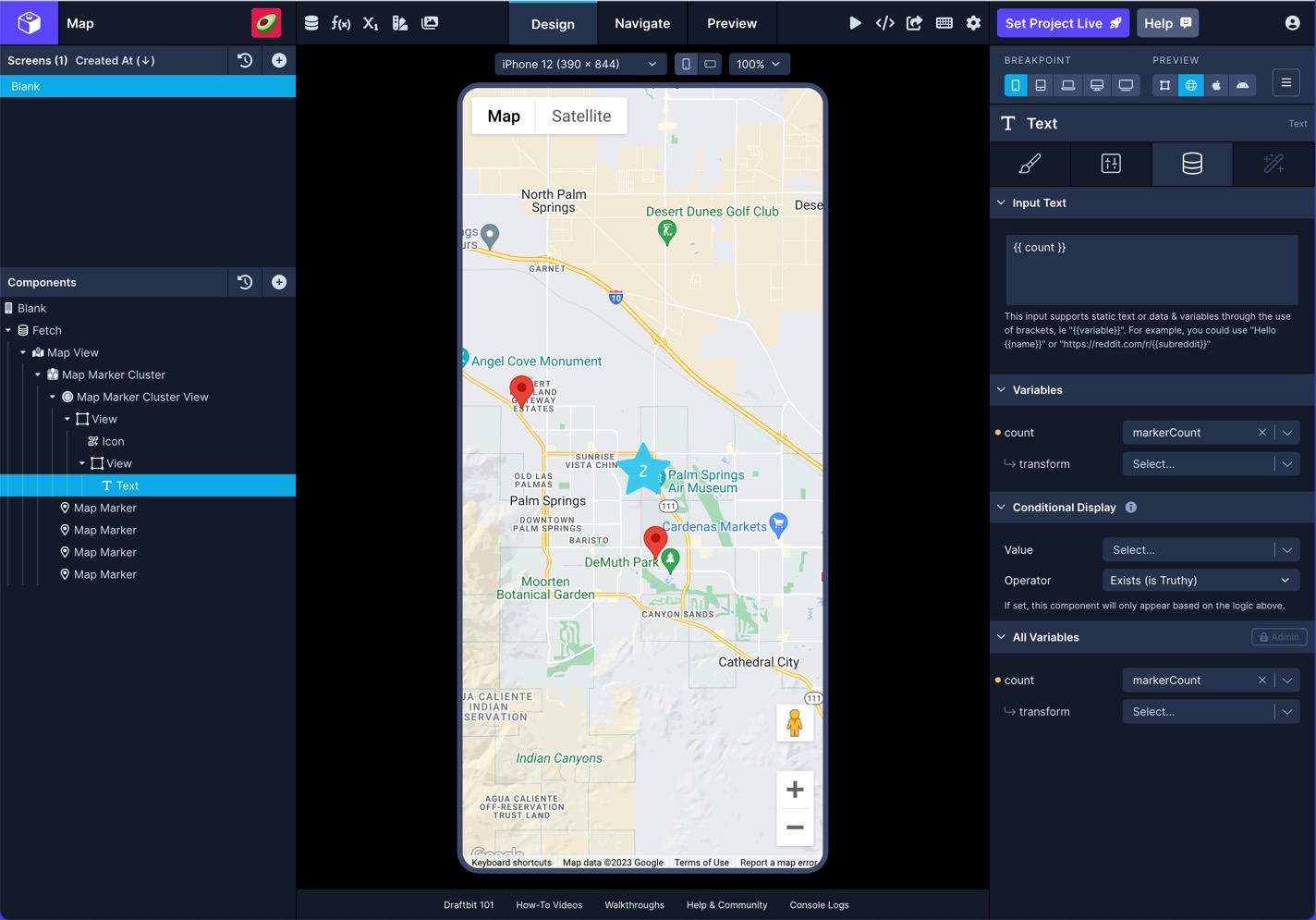Click the play run icon
Viewport: 1316px width, 920px height.
855,23
